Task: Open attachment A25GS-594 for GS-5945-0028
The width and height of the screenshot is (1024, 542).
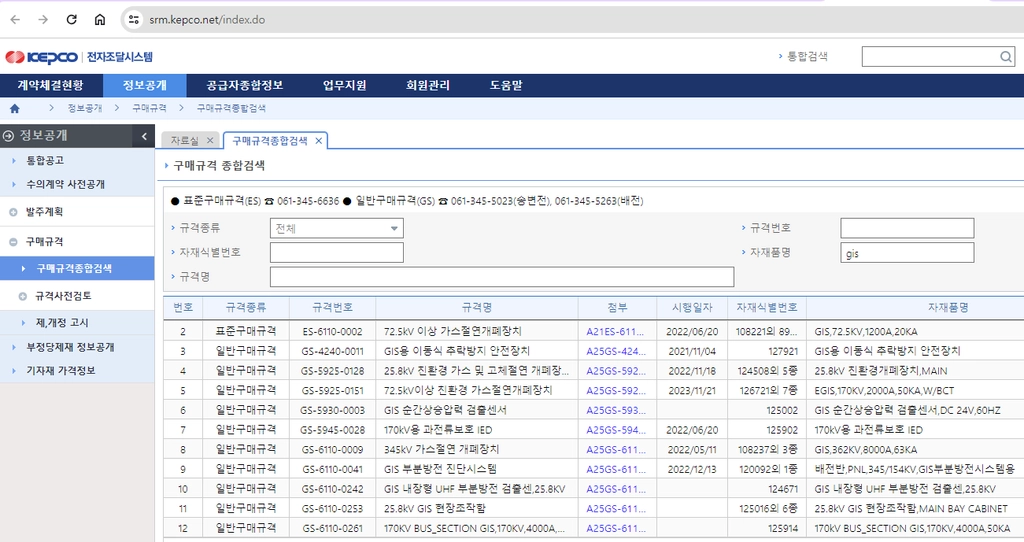Action: [616, 430]
